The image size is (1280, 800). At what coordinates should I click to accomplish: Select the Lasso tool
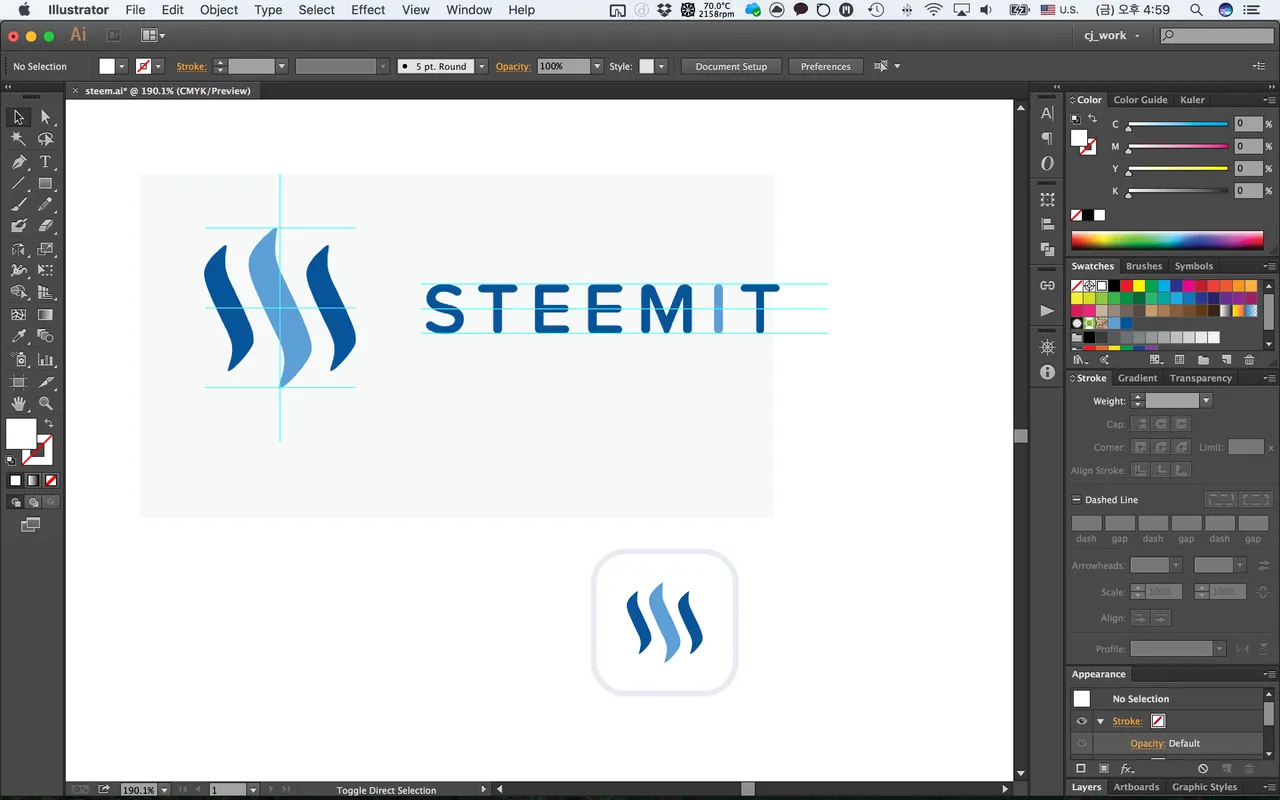tap(45, 139)
